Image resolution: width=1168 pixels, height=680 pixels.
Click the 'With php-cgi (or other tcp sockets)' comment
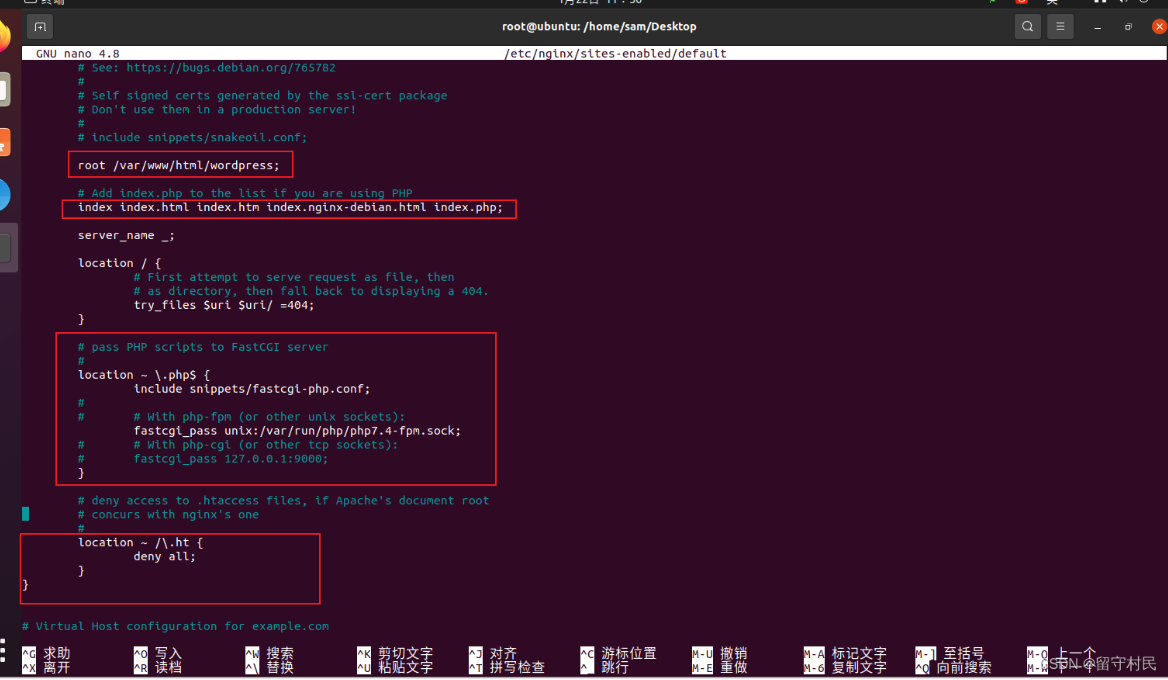point(266,445)
